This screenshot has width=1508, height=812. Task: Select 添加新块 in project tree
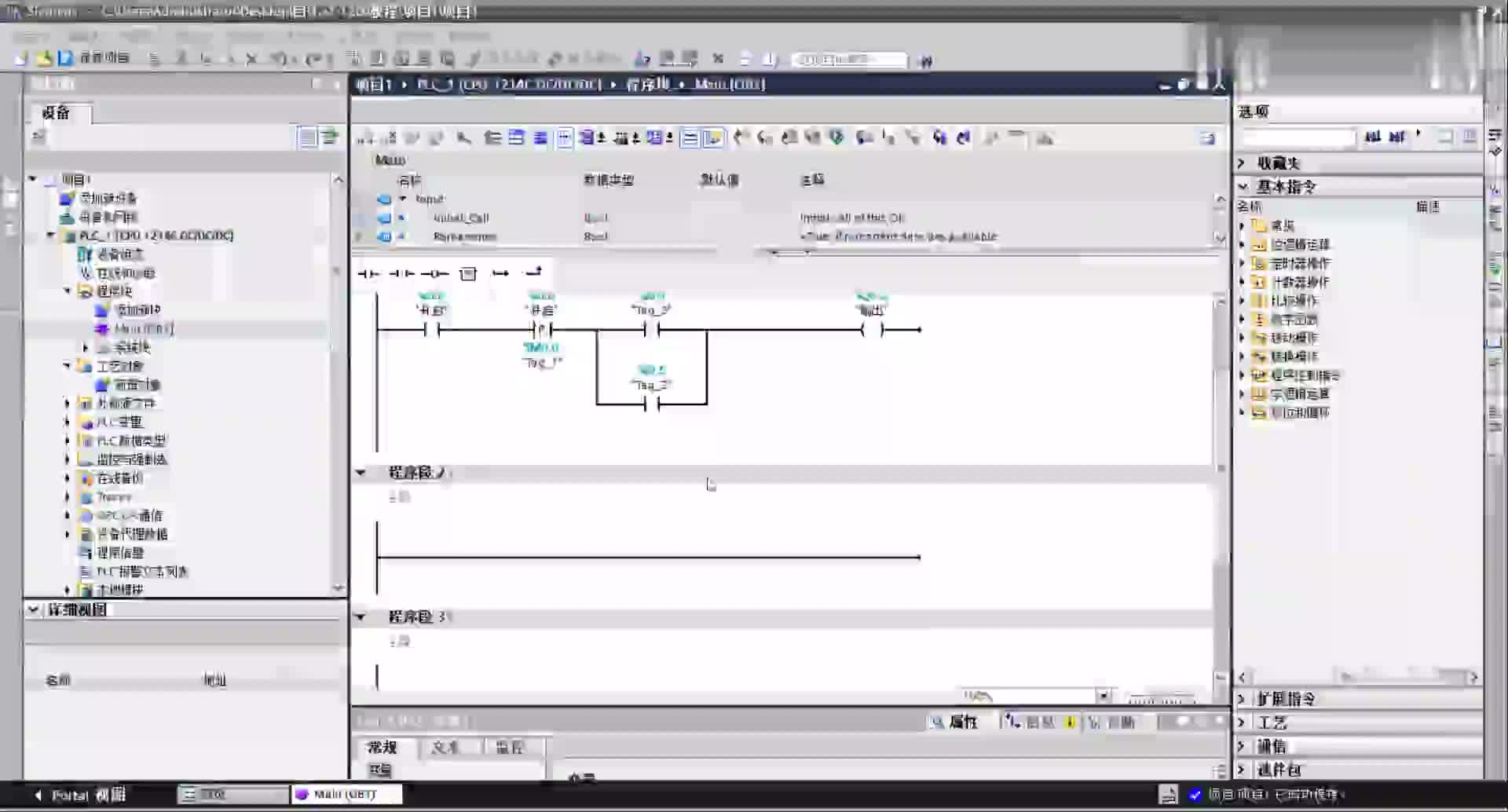tap(137, 310)
